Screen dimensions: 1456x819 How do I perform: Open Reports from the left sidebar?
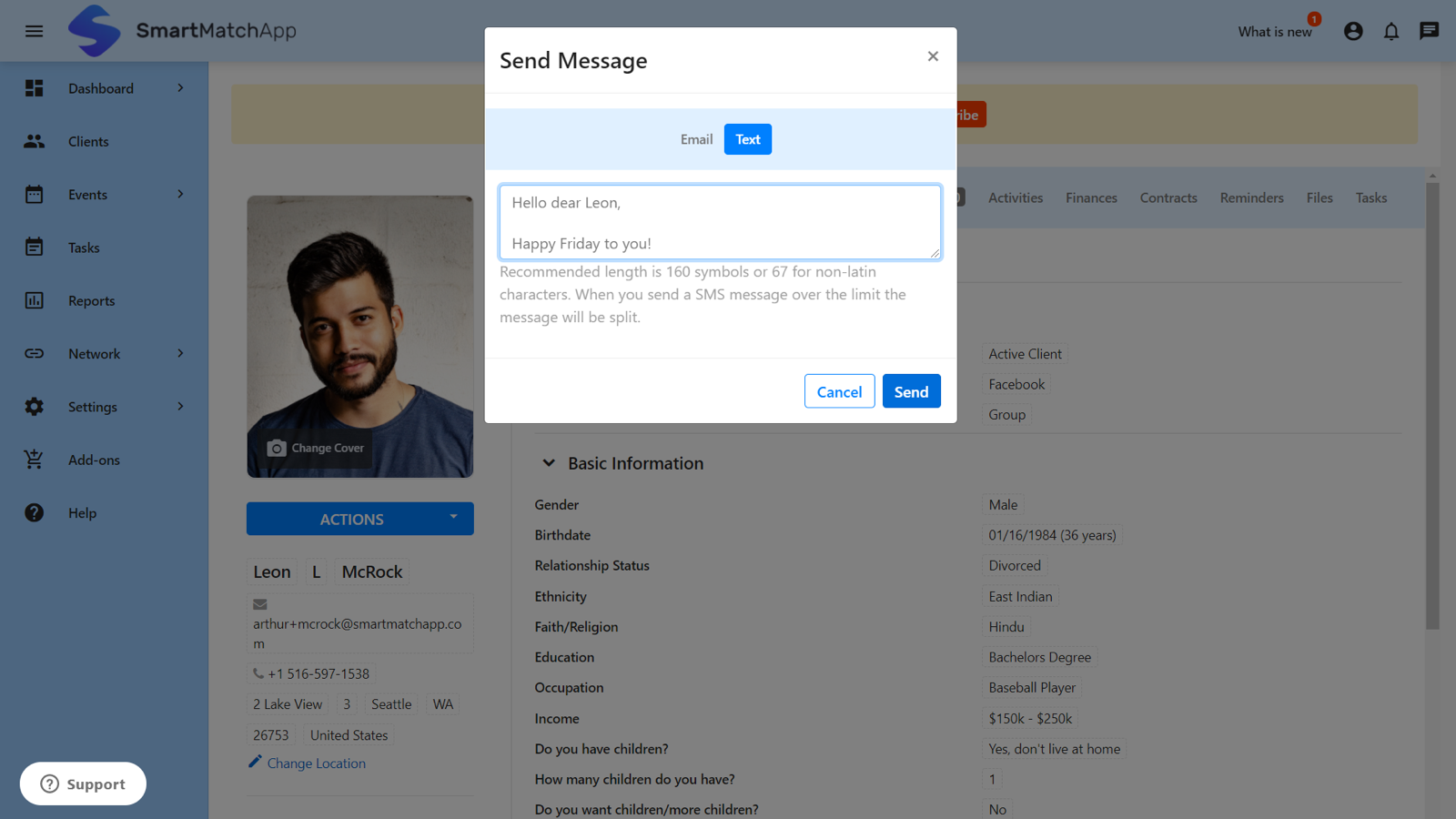[x=91, y=300]
